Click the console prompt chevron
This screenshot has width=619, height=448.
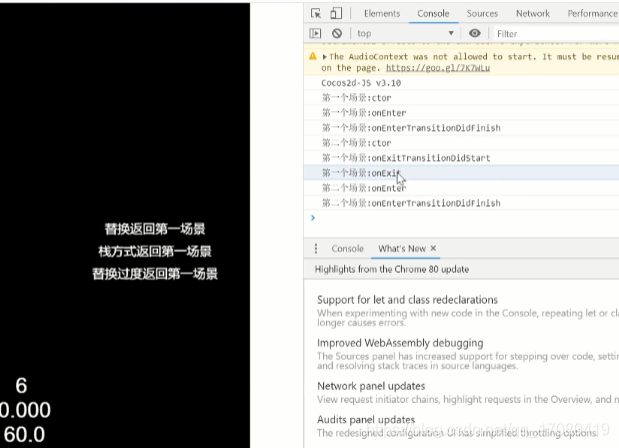pos(313,217)
